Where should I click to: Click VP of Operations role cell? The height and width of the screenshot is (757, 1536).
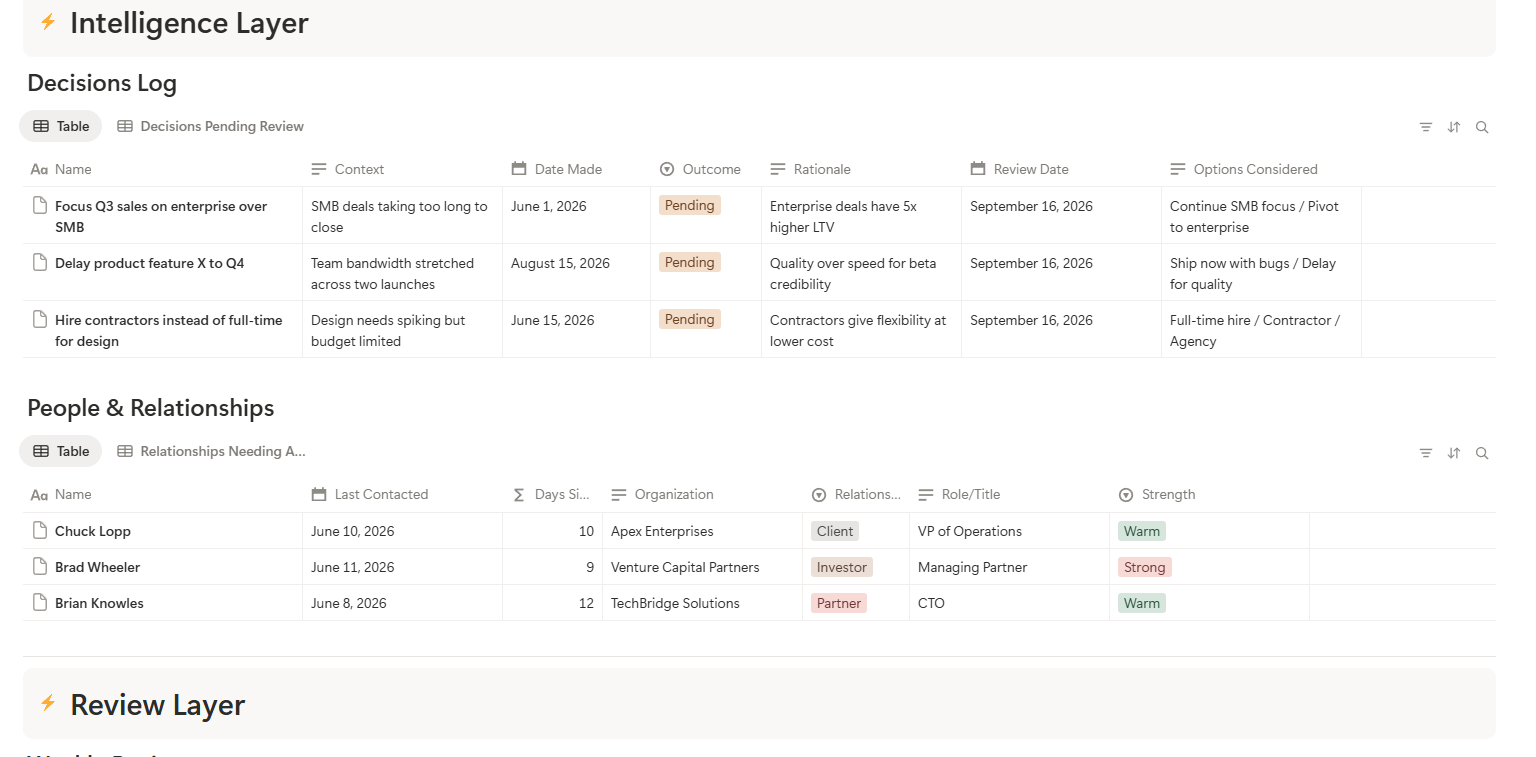tap(1009, 531)
